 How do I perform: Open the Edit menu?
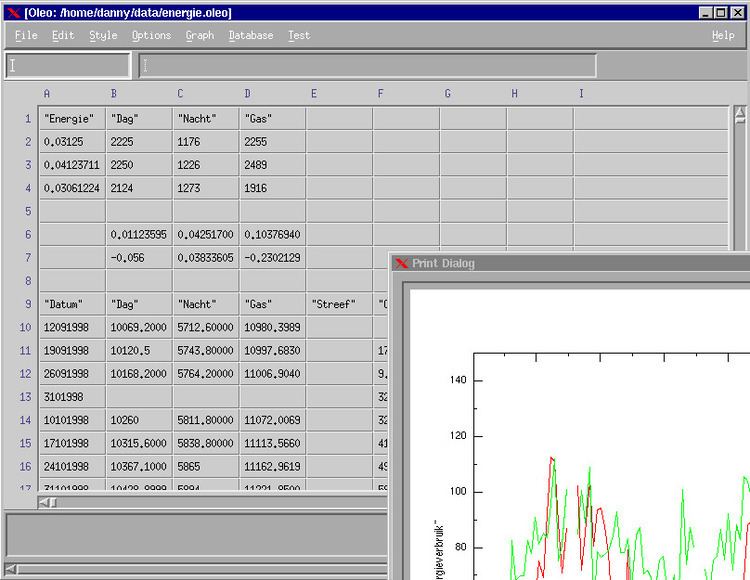tap(63, 35)
